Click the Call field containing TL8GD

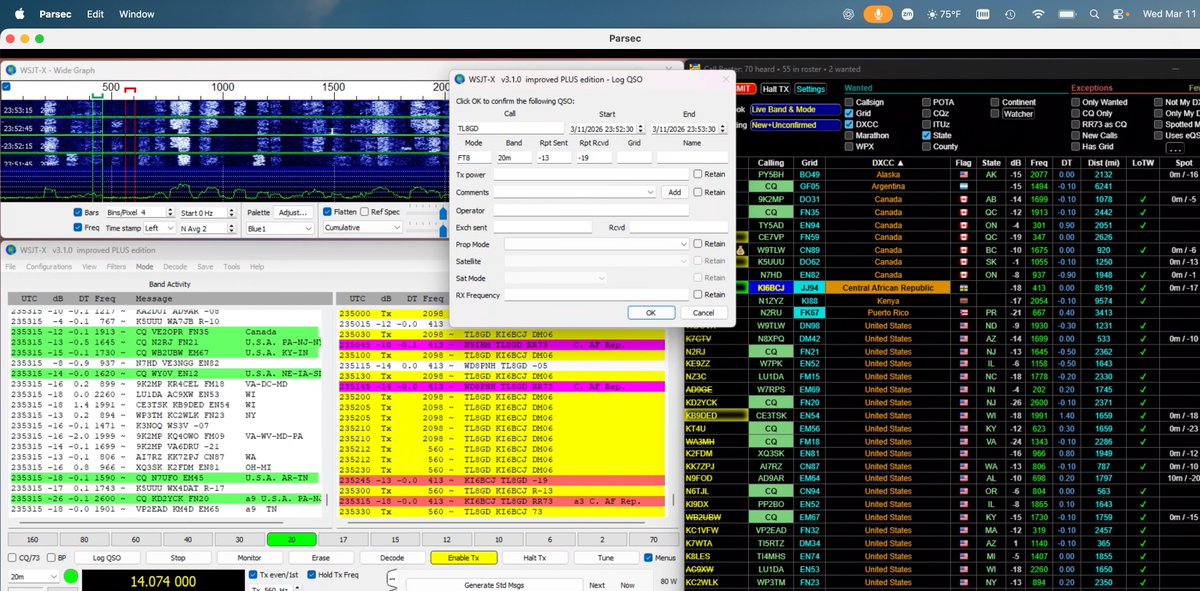coord(510,128)
